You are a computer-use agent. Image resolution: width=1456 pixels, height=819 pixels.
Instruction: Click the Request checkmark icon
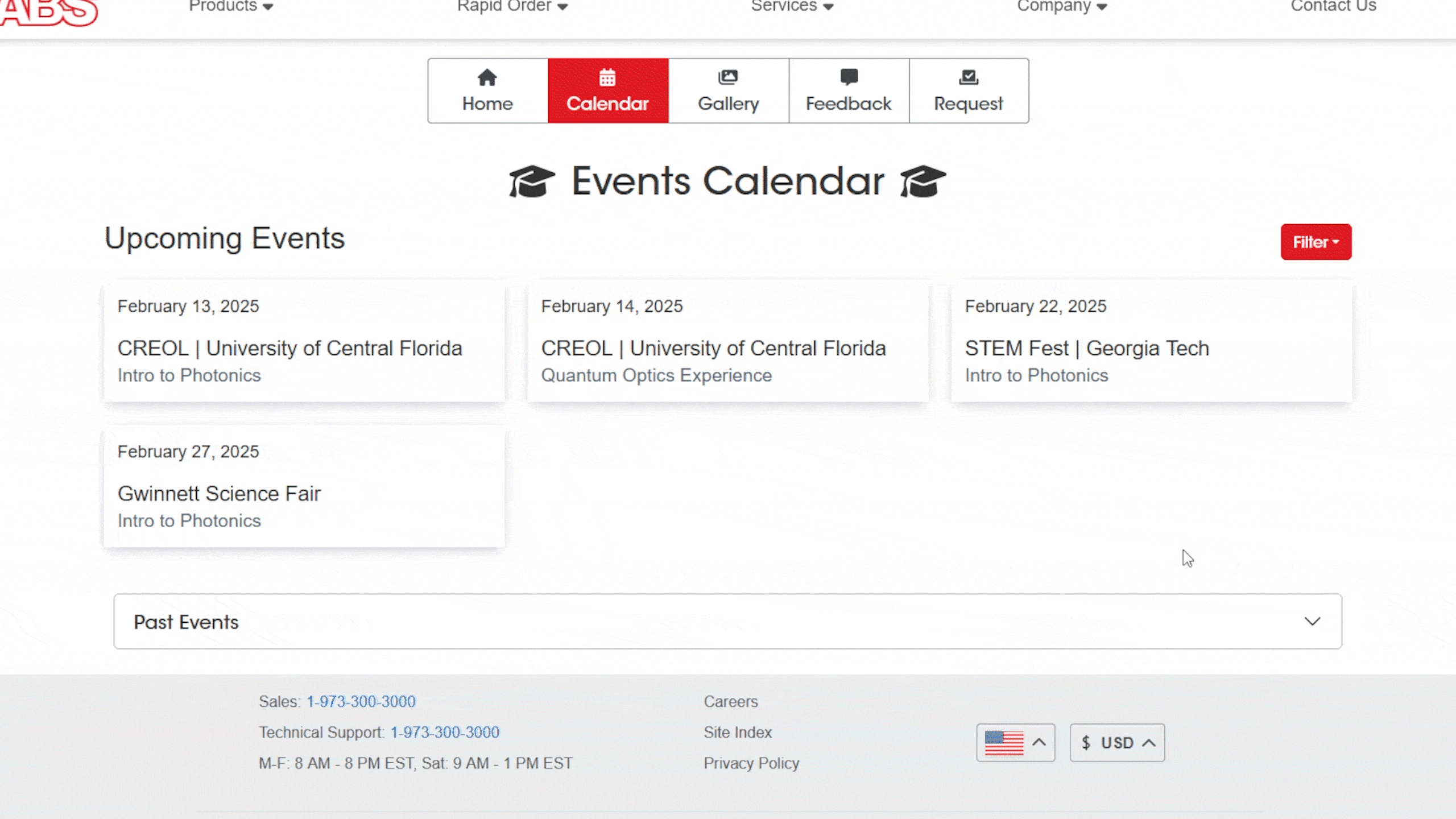coord(969,77)
